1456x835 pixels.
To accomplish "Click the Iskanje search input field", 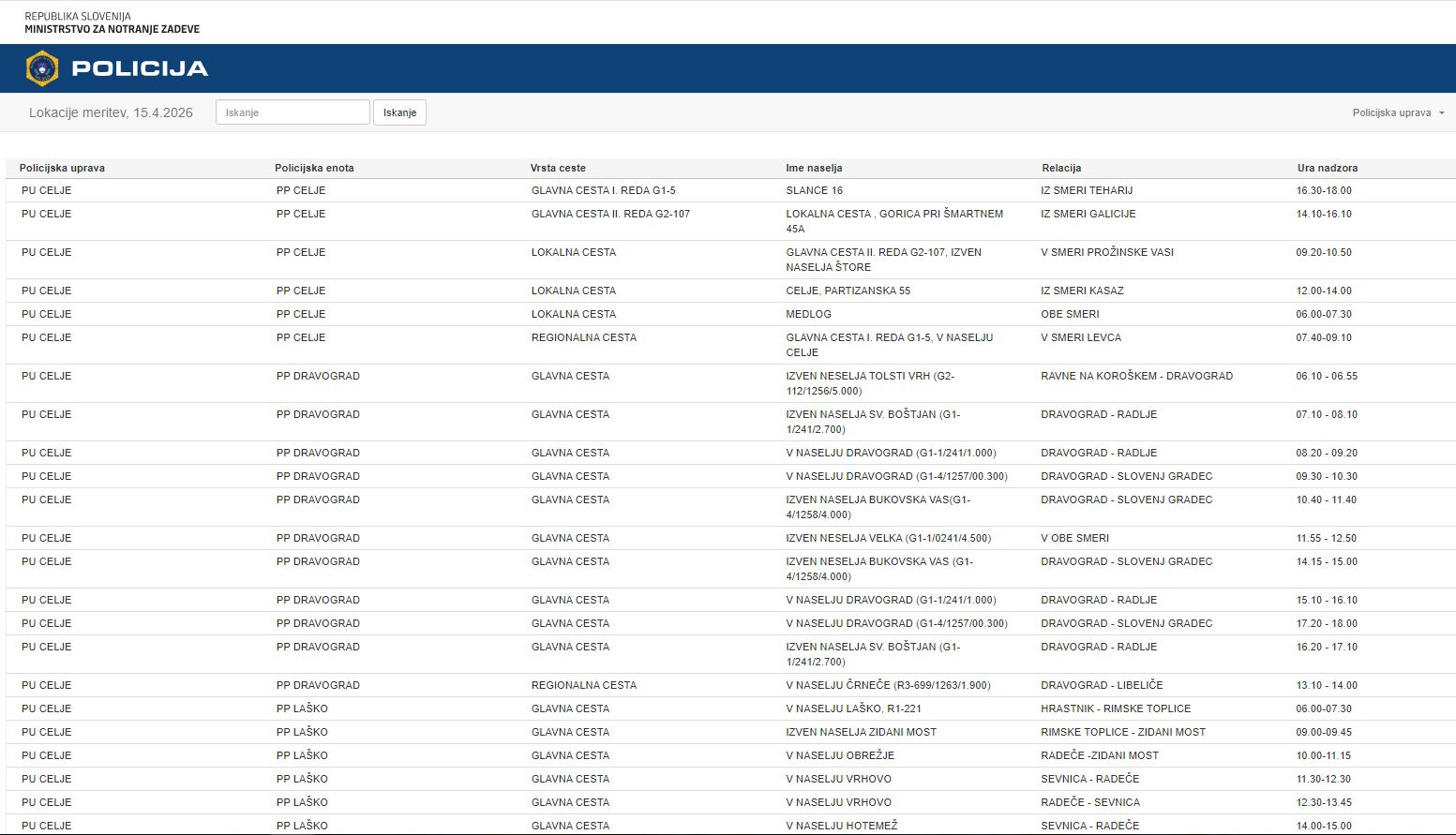I will click(x=293, y=112).
